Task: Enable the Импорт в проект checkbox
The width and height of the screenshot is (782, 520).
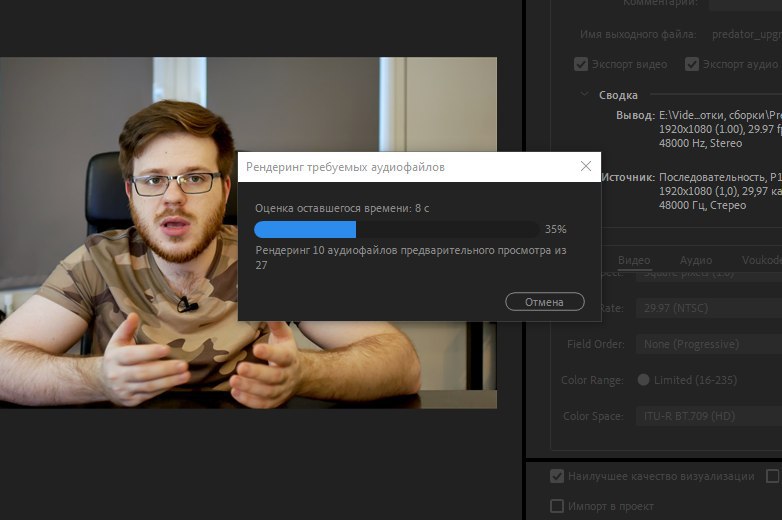Action: click(557, 506)
